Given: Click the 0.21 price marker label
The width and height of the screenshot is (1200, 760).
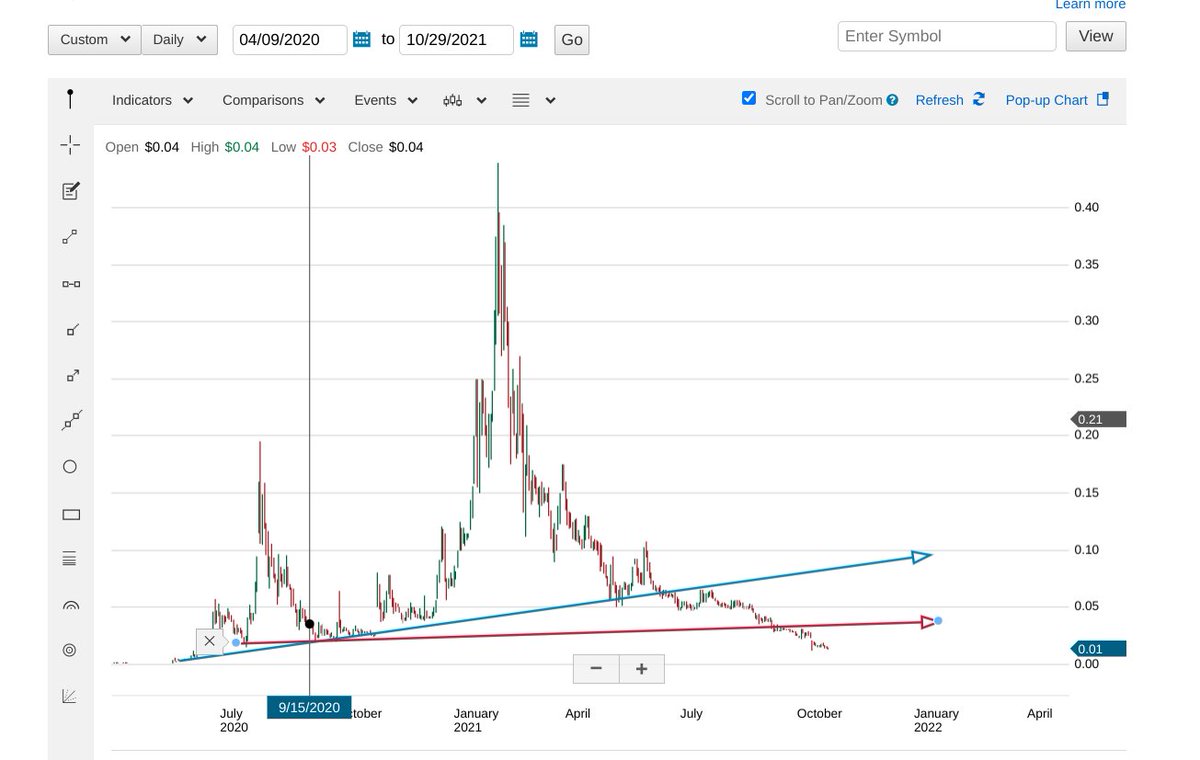Looking at the screenshot, I should click(x=1097, y=419).
